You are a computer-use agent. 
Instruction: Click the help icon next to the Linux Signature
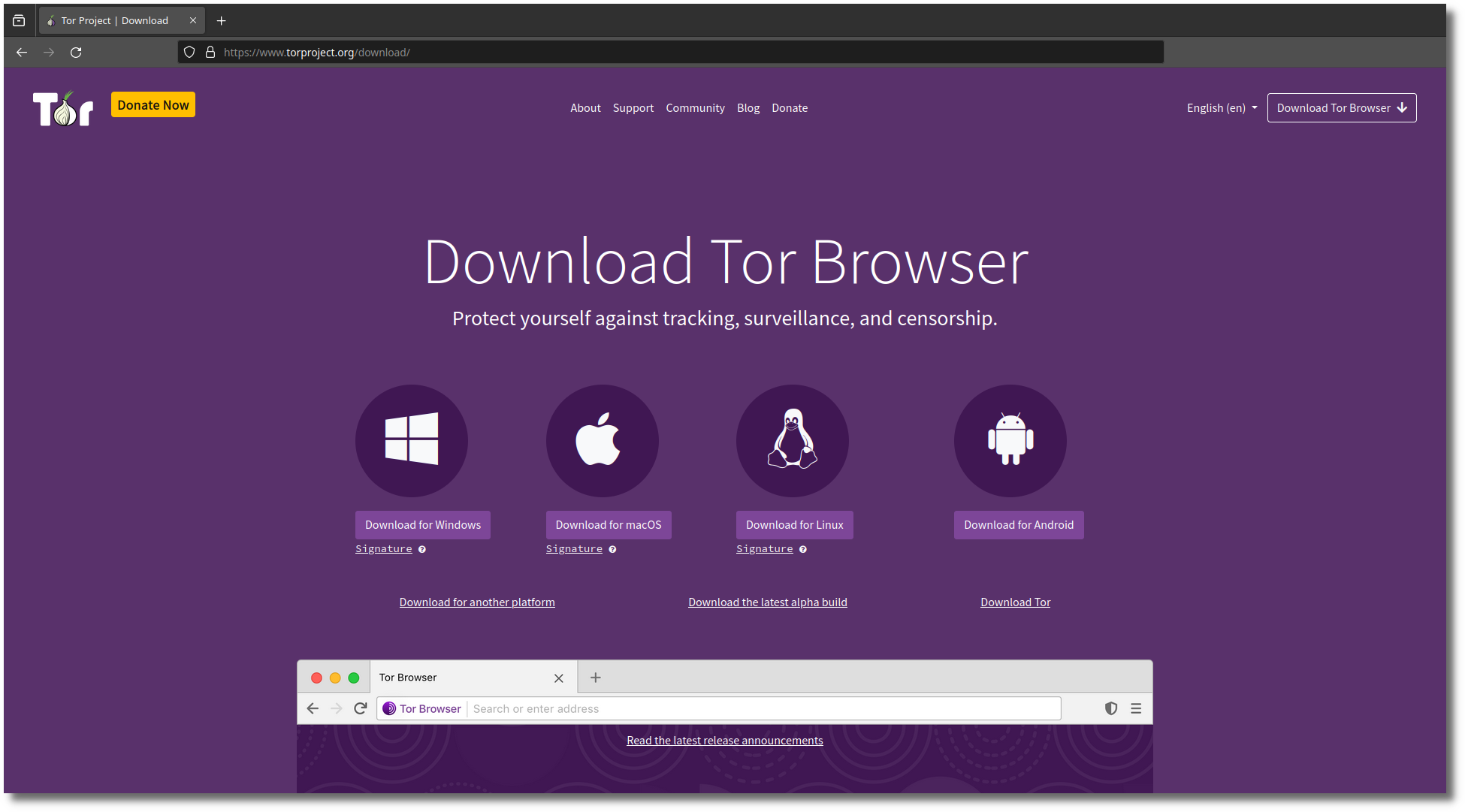click(x=803, y=549)
